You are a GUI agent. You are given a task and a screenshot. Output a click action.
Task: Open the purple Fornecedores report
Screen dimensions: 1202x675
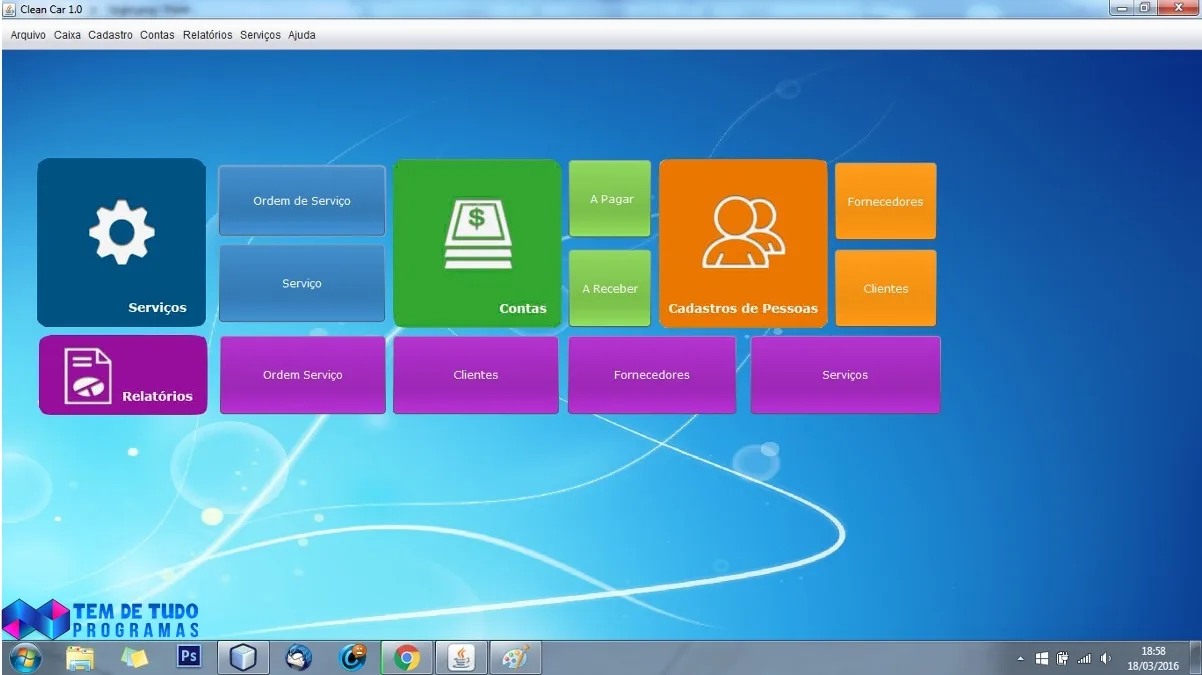(x=652, y=375)
